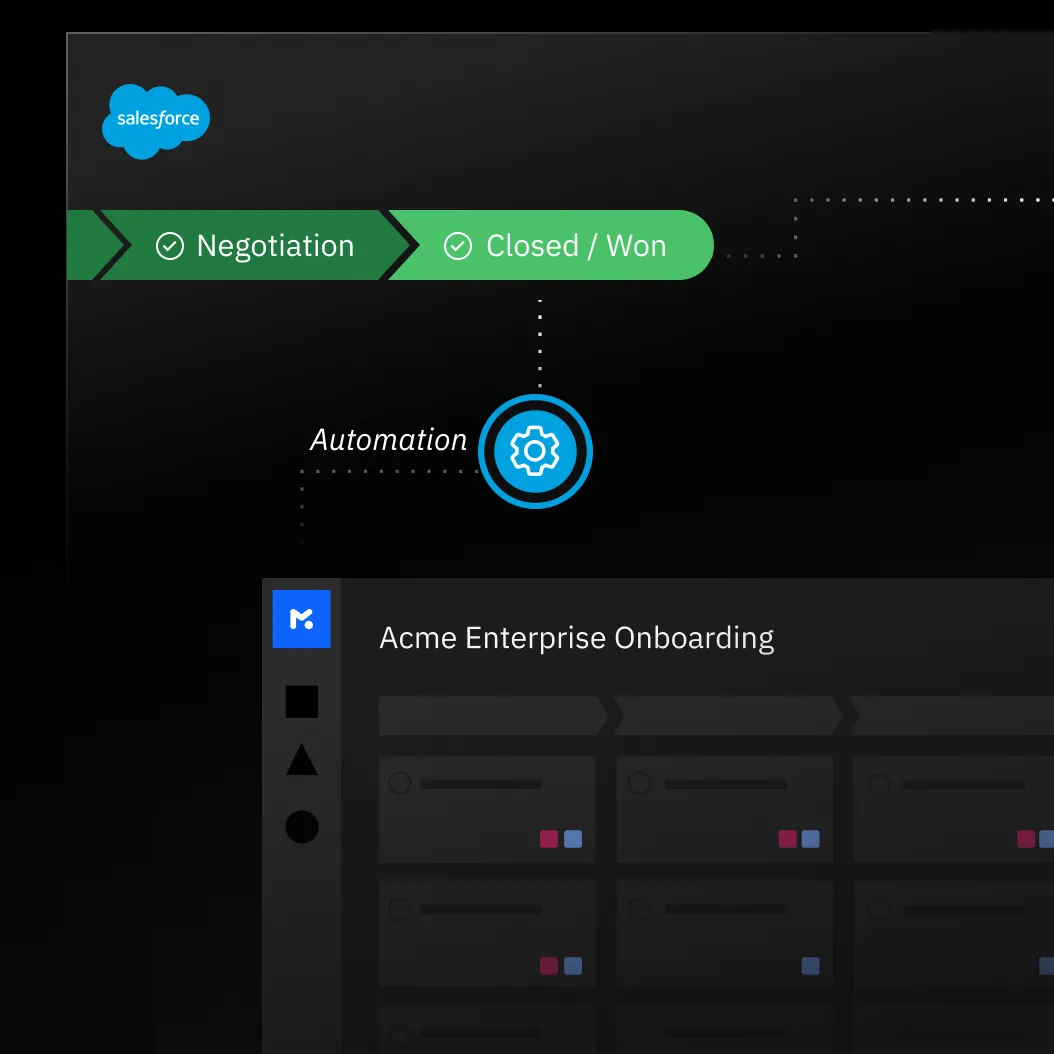Select the triangle icon in the left sidebar

click(x=301, y=763)
